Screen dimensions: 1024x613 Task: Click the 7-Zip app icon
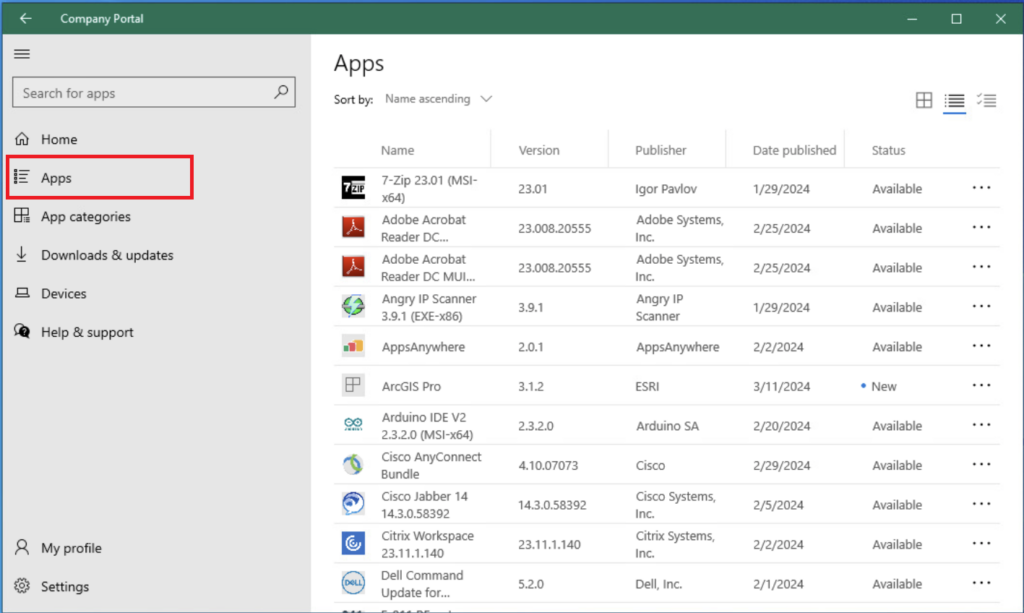353,188
